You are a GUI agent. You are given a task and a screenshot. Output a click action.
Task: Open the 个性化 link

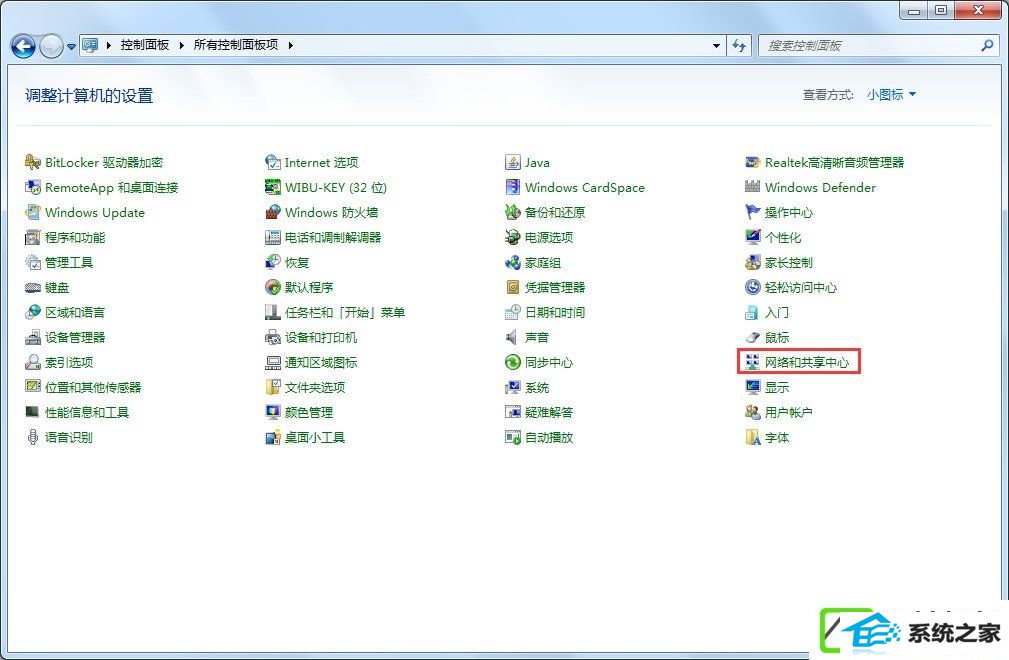[x=782, y=237]
